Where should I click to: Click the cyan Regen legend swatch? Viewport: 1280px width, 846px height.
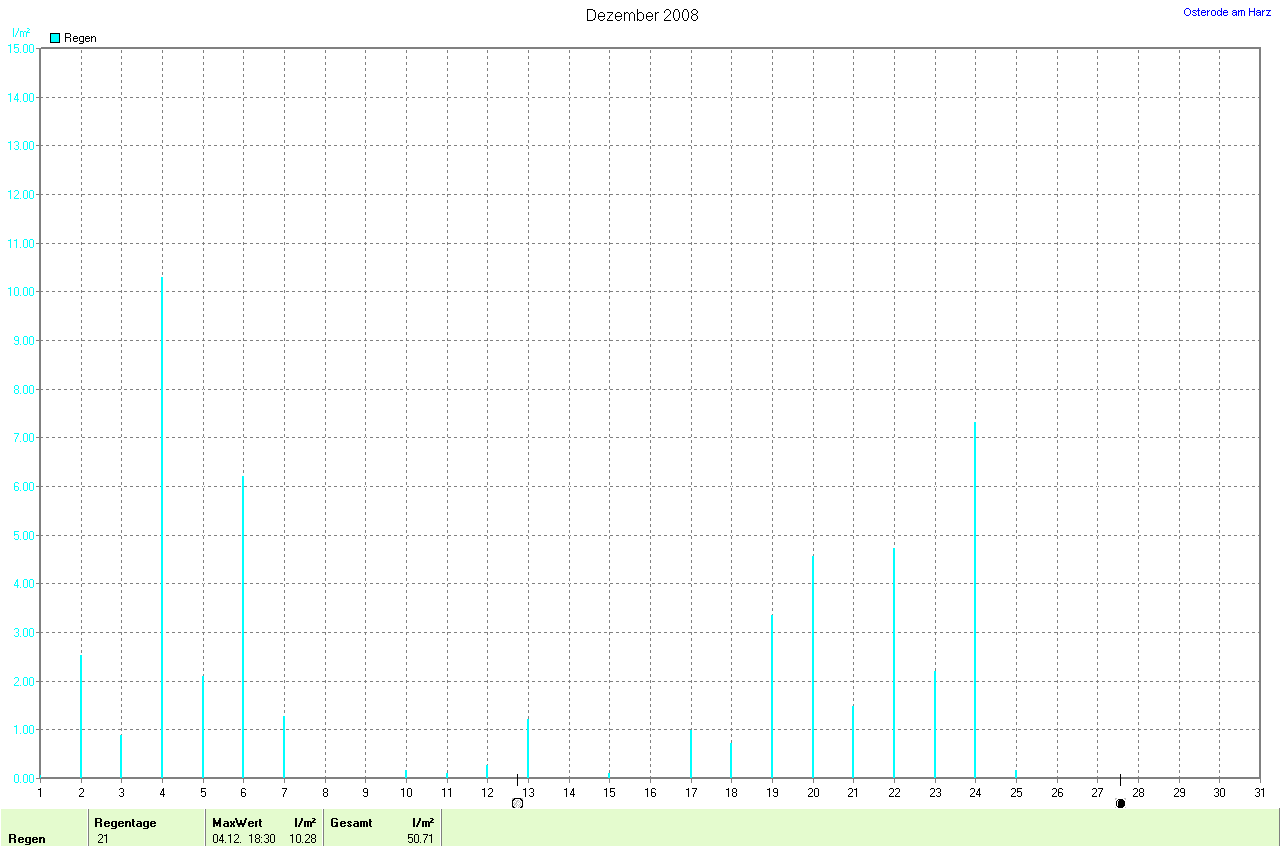click(x=55, y=38)
